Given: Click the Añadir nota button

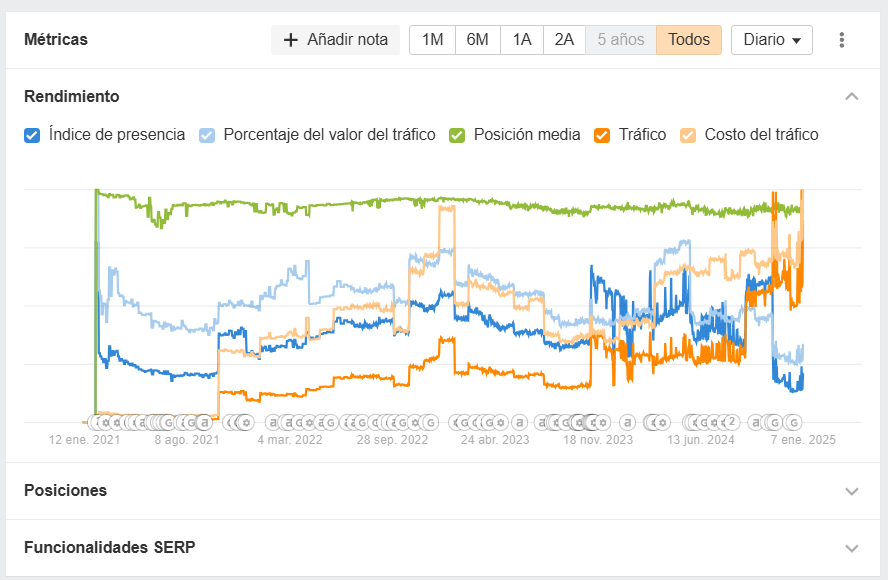Looking at the screenshot, I should pos(335,40).
